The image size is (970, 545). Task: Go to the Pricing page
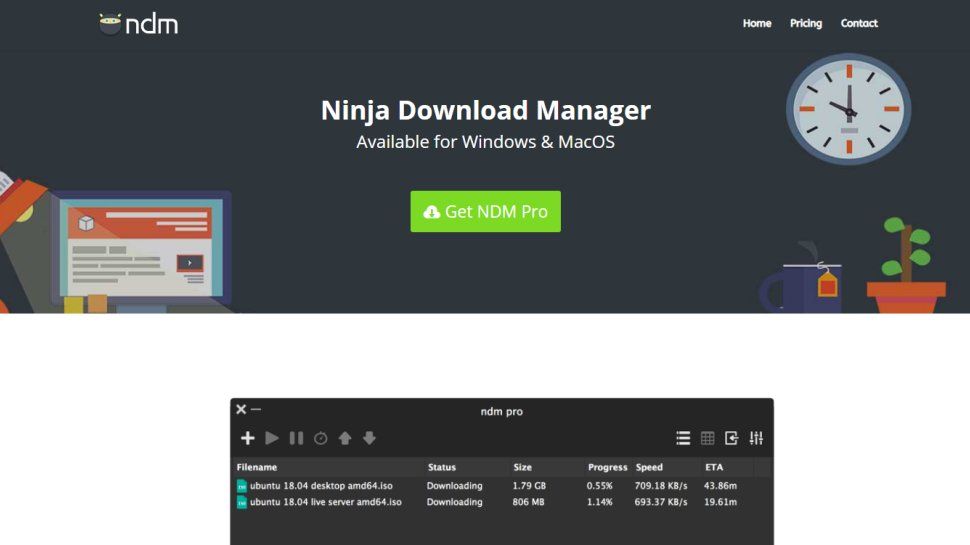(x=805, y=24)
